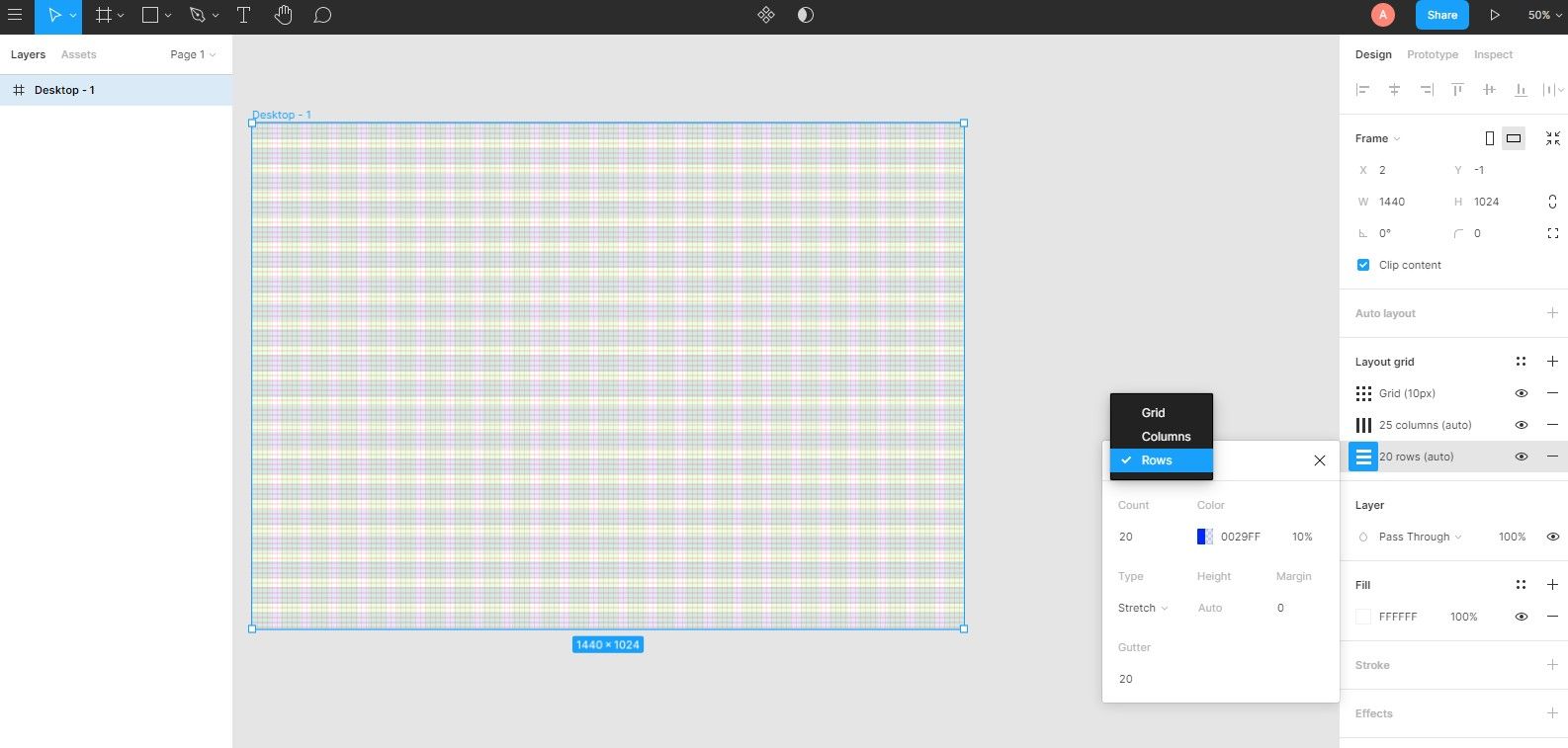This screenshot has width=1568, height=748.
Task: Toggle the Clip content checkbox
Action: [x=1363, y=265]
